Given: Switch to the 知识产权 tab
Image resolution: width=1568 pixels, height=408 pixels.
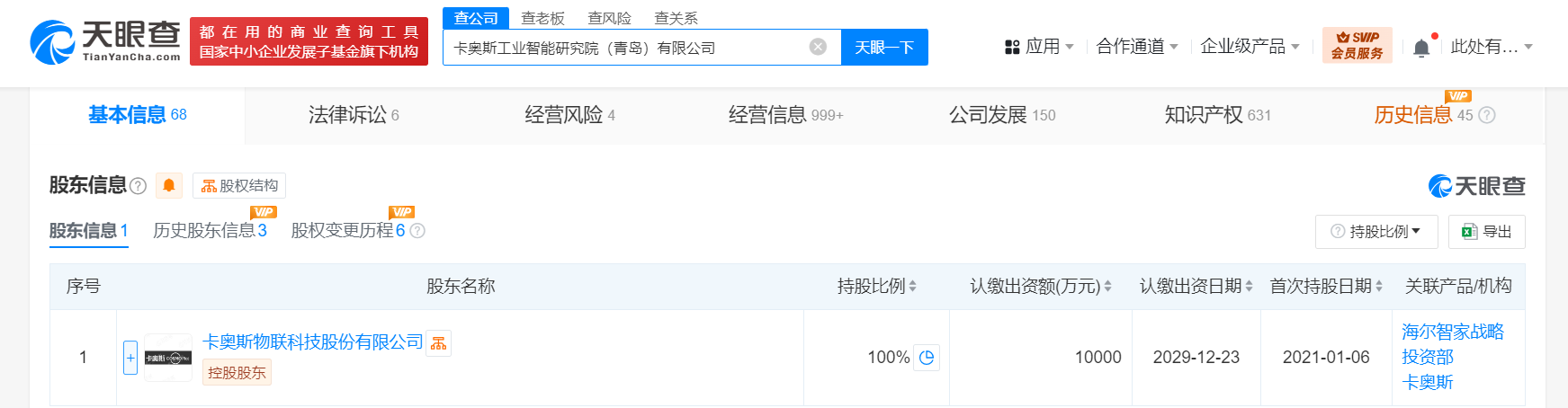Looking at the screenshot, I should 1217,115.
